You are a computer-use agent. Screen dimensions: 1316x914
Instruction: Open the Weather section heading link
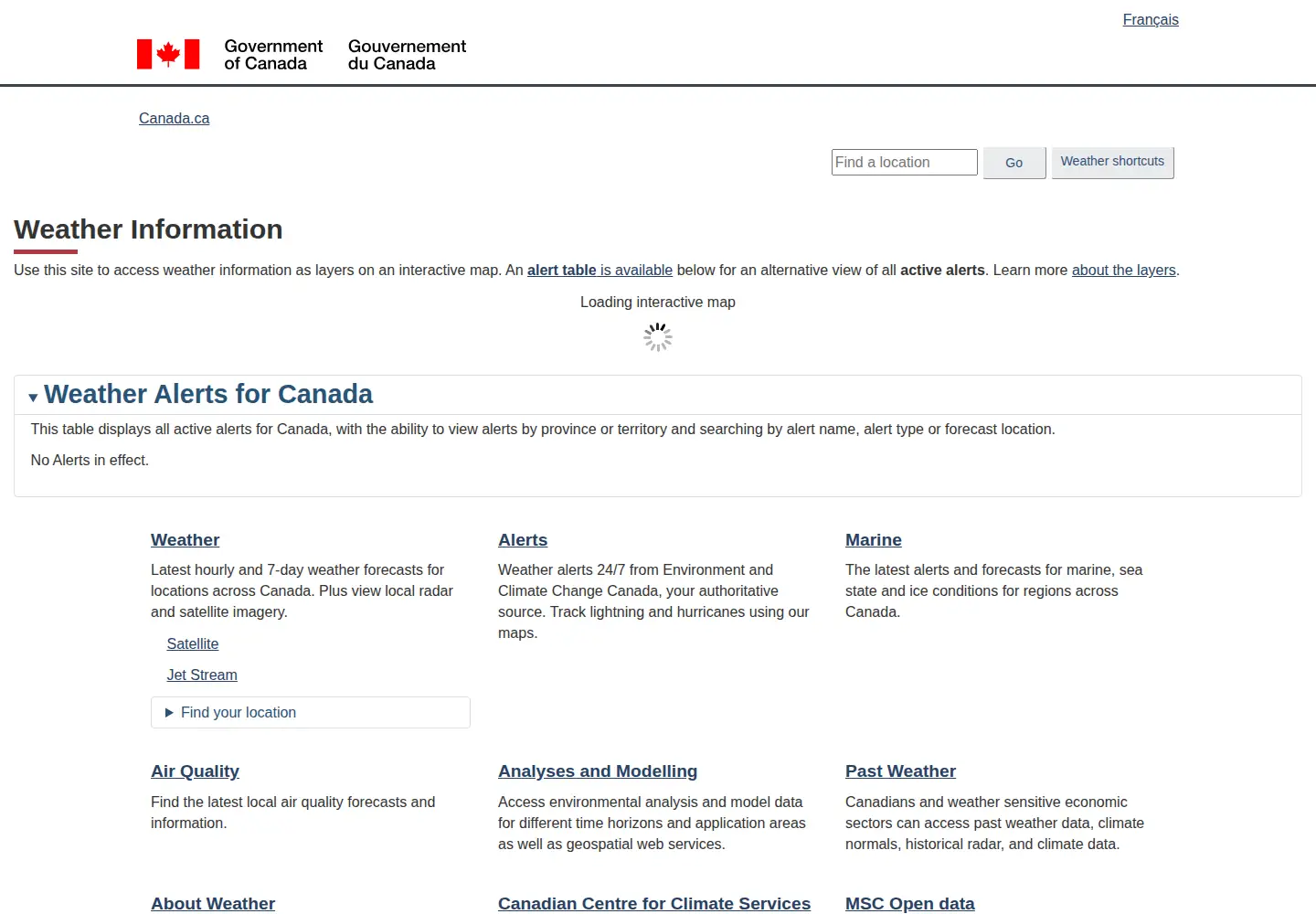click(x=185, y=540)
